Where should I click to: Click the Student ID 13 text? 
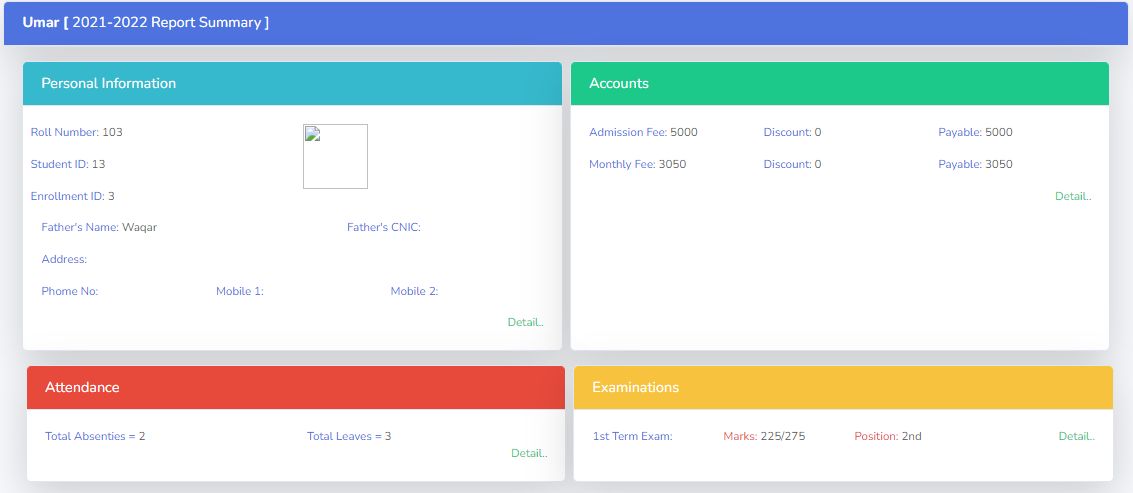tap(68, 164)
